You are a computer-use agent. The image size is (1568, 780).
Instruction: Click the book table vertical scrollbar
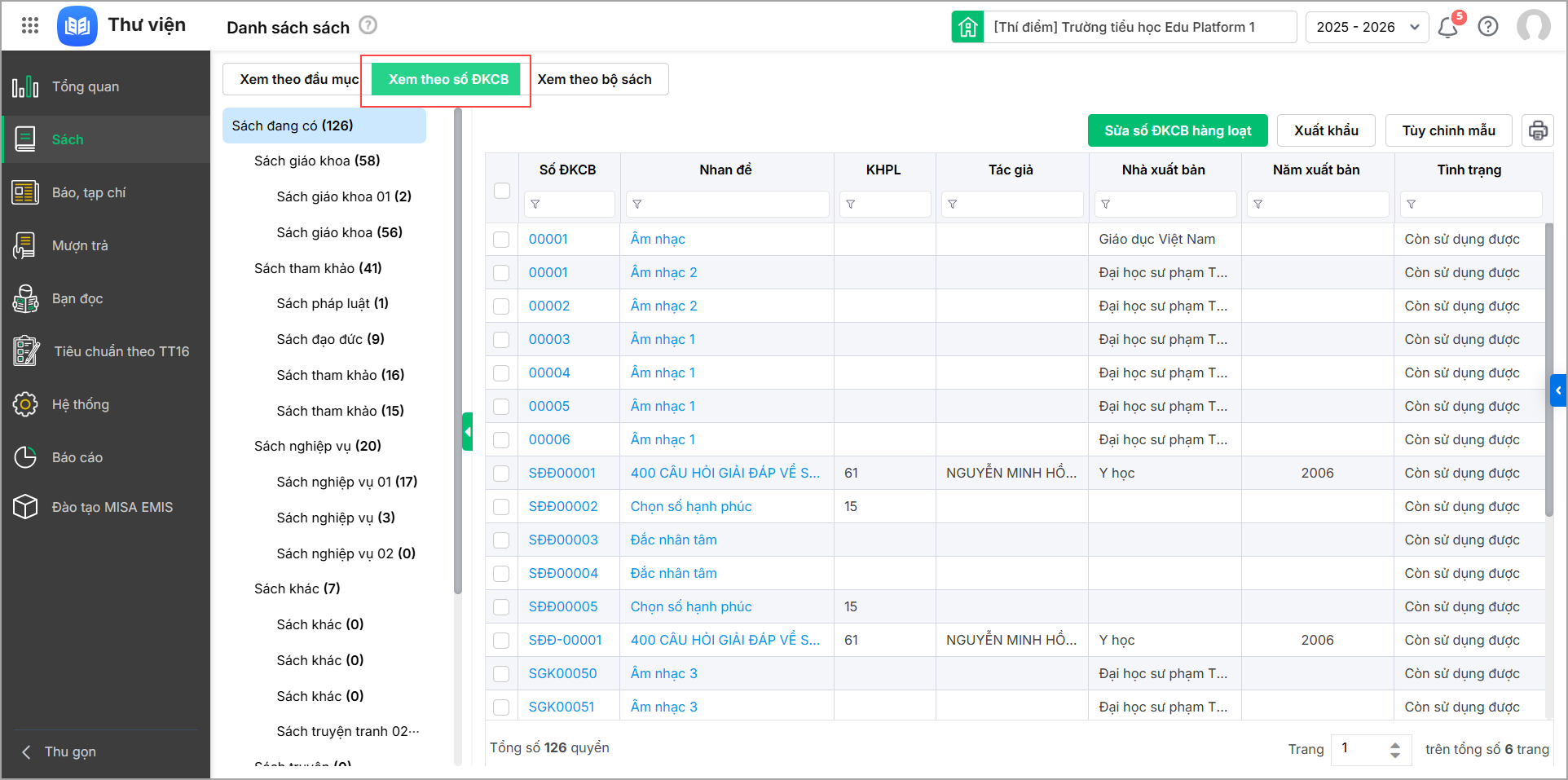click(x=1549, y=368)
